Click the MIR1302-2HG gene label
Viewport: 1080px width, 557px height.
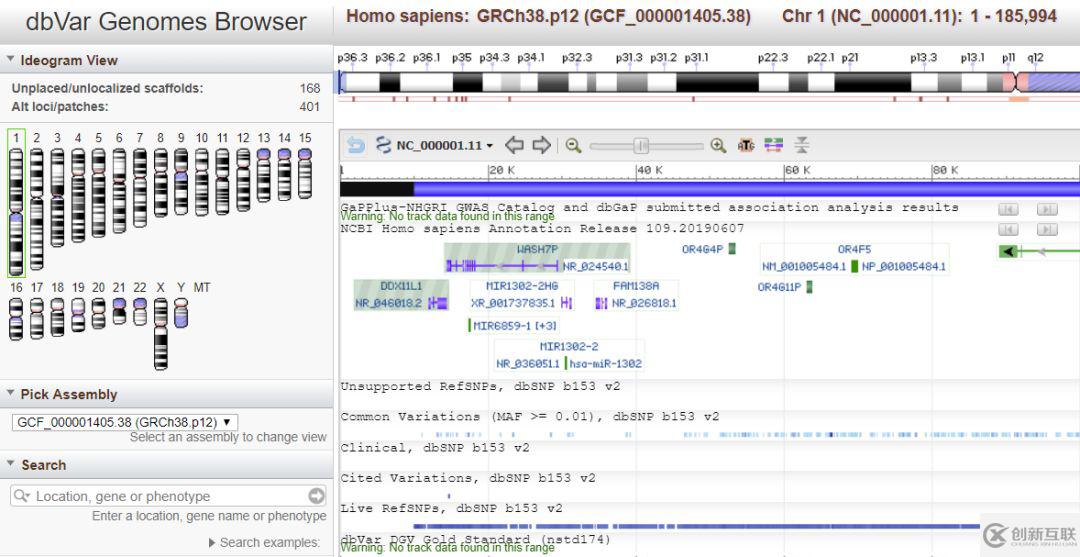coord(522,286)
